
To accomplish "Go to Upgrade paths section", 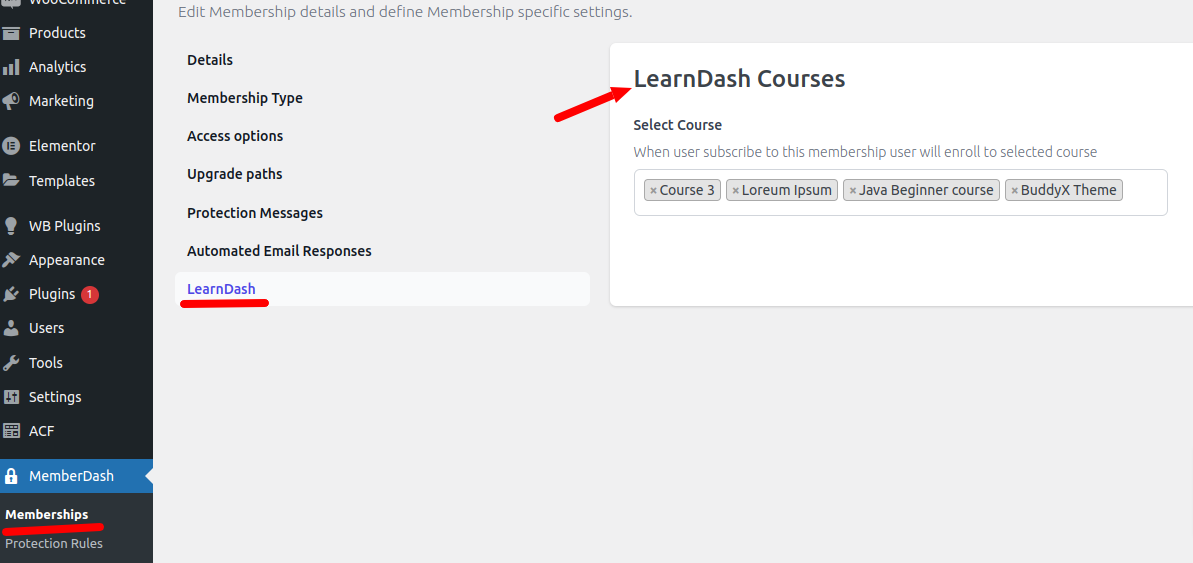I will click(x=235, y=174).
